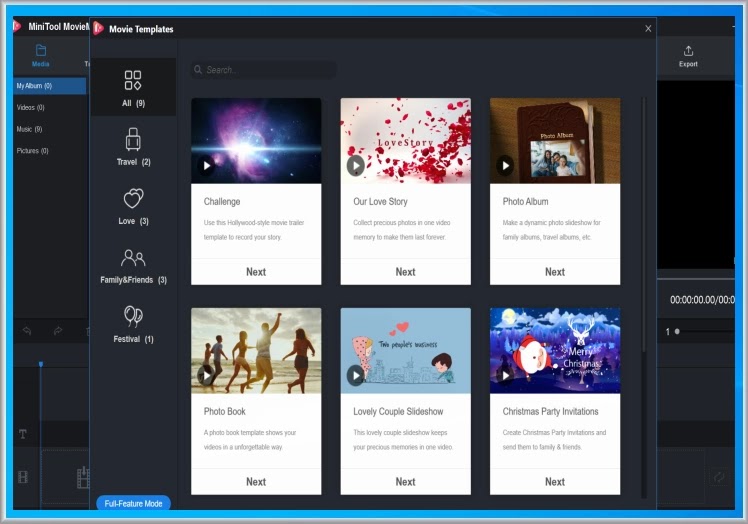
Task: Click Next under Our Love Story
Action: [x=405, y=272]
